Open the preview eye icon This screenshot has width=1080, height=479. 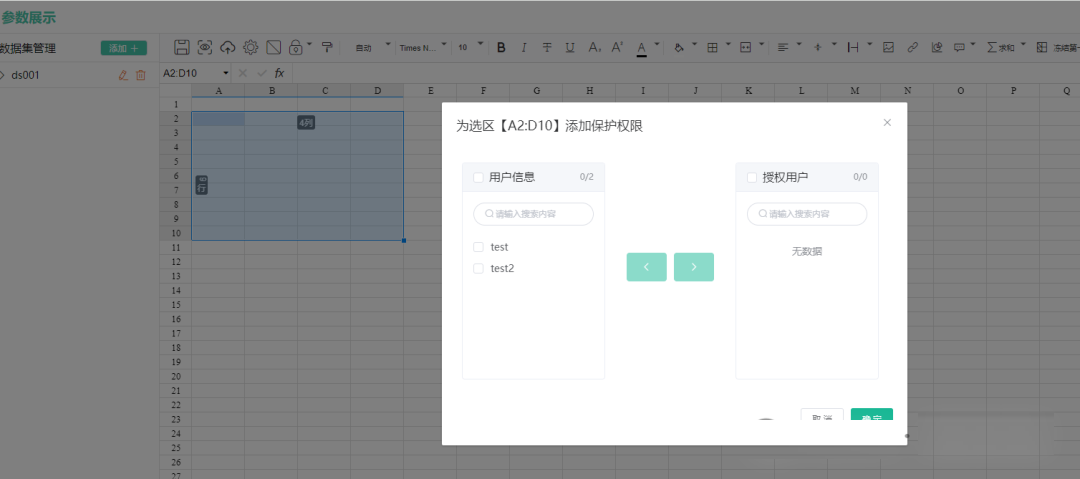pyautogui.click(x=205, y=47)
